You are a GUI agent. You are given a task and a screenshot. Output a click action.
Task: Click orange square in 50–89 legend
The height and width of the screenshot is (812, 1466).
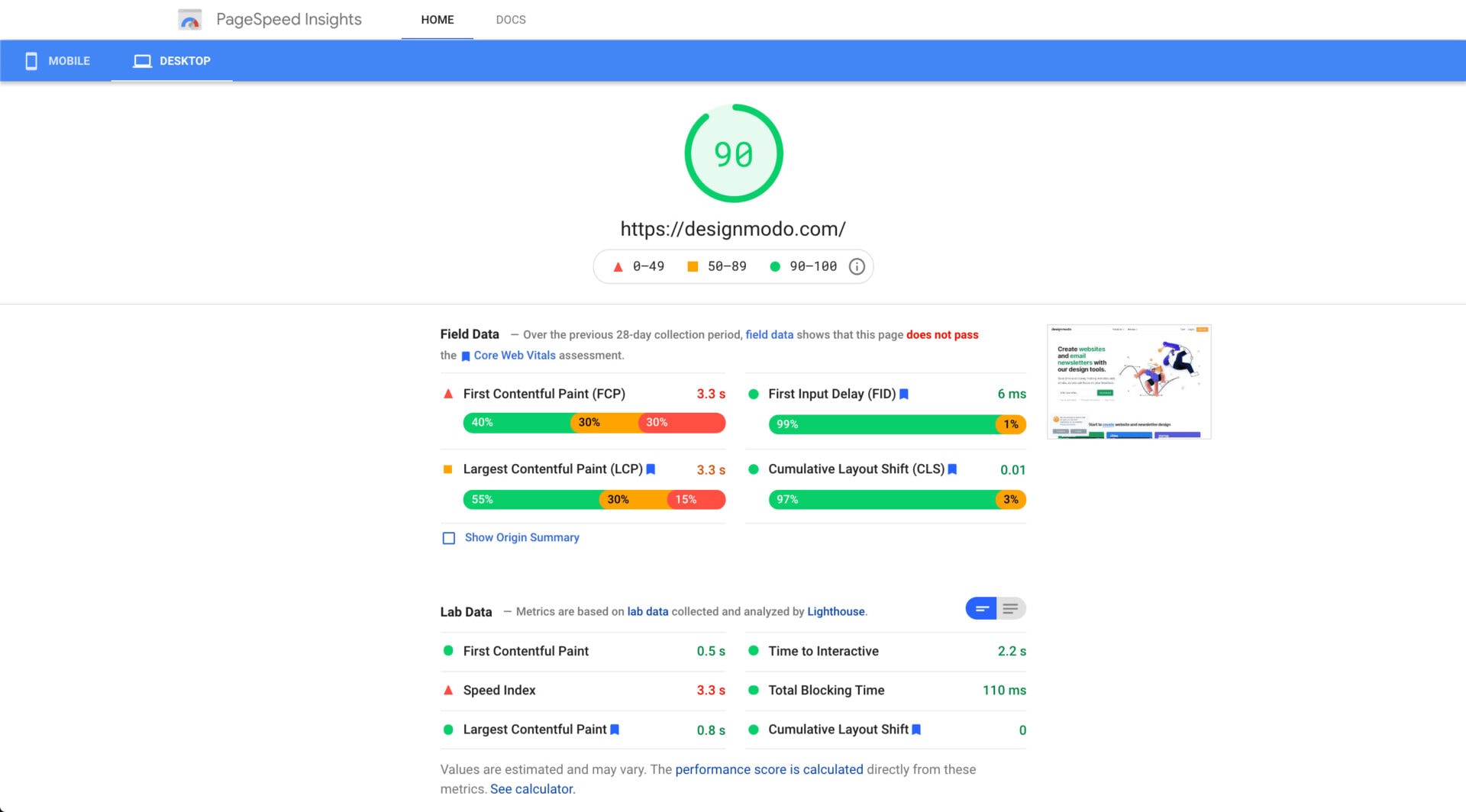(x=693, y=266)
